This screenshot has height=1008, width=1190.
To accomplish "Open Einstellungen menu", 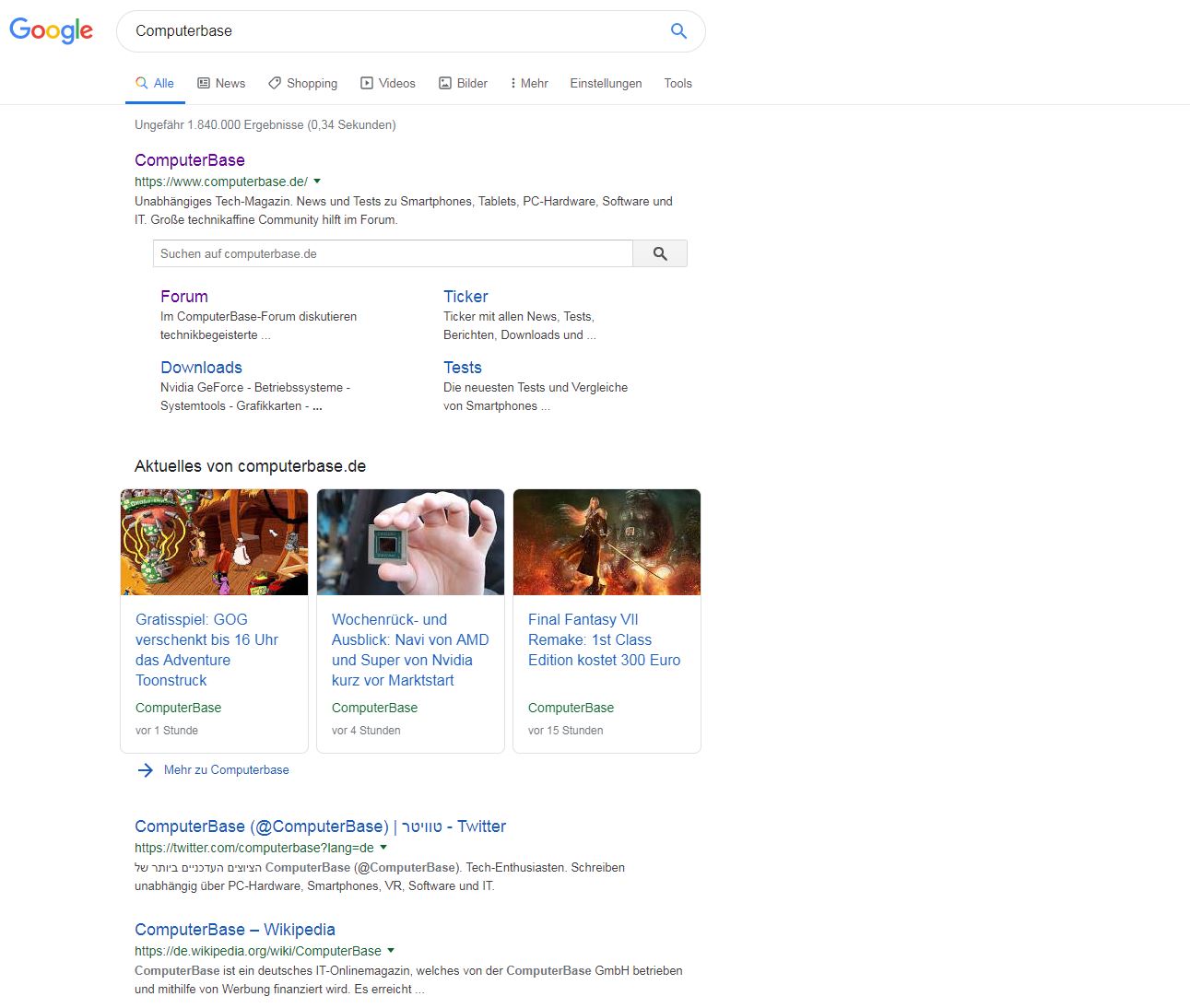I will tap(606, 83).
